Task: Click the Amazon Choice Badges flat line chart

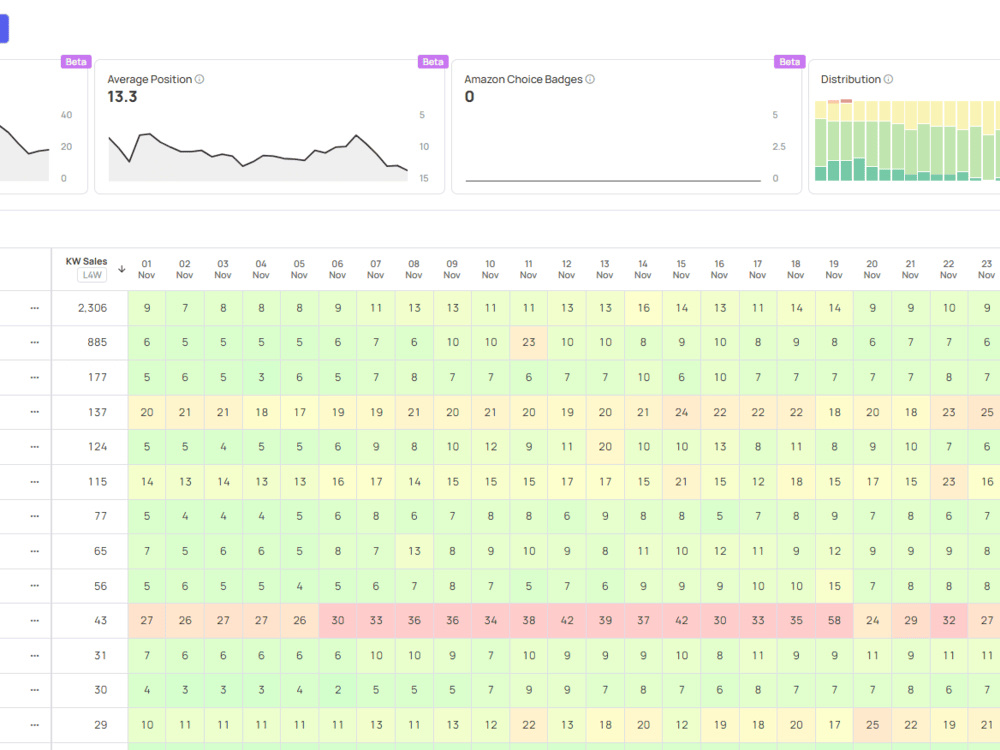Action: coord(613,180)
